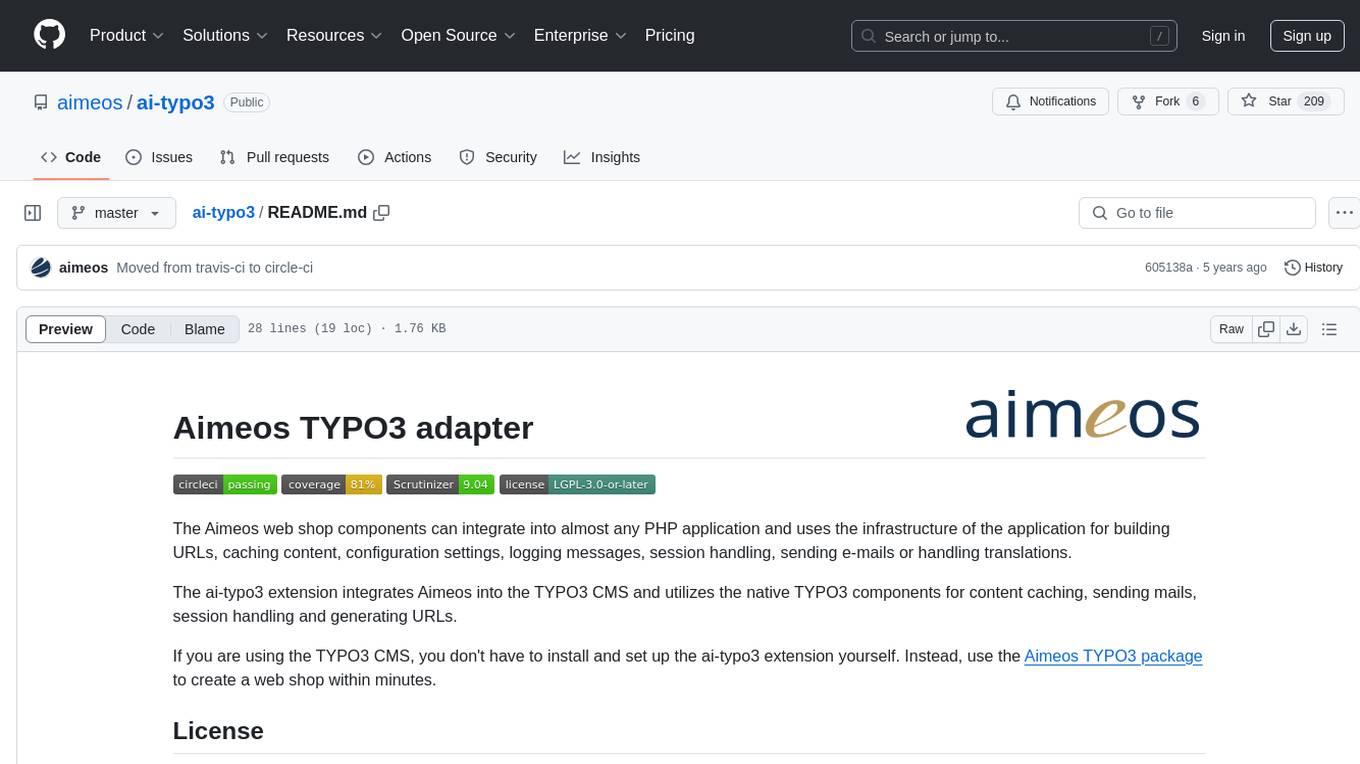Fork the repository
This screenshot has height=764, width=1360.
click(x=1167, y=102)
